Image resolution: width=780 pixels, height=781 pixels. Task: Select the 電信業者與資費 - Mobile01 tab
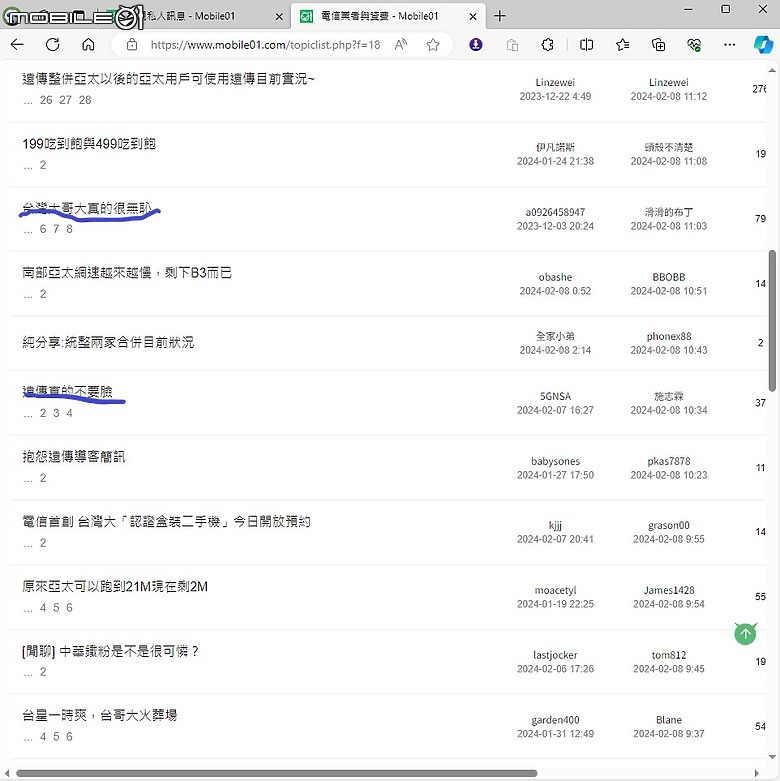point(388,16)
